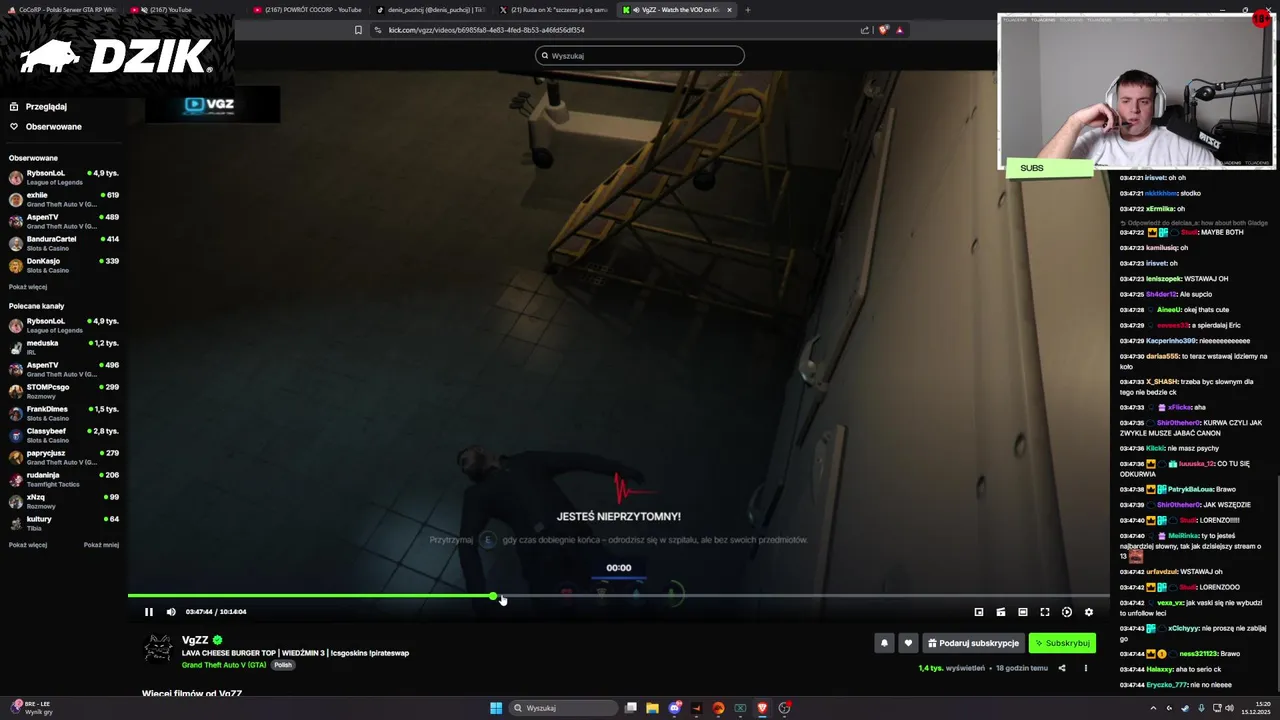Switch to CoCoRP Polski Serwer GTA tab
1280x720 pixels.
coord(62,10)
